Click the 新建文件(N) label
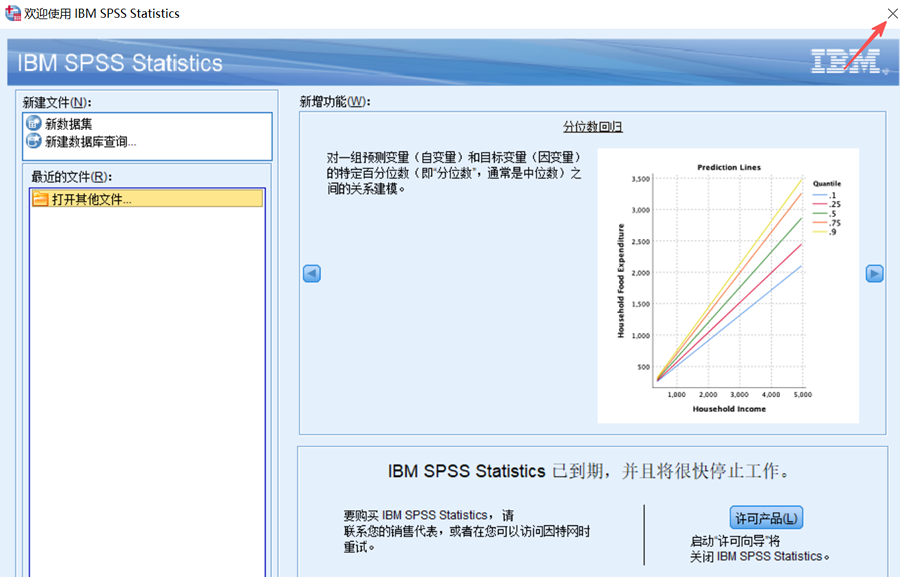900x577 pixels. tap(57, 102)
